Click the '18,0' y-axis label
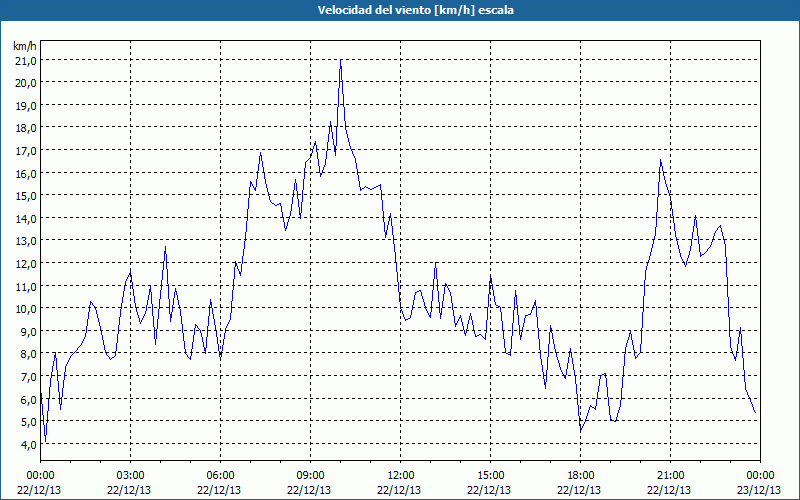This screenshot has width=800, height=500. coord(26,128)
